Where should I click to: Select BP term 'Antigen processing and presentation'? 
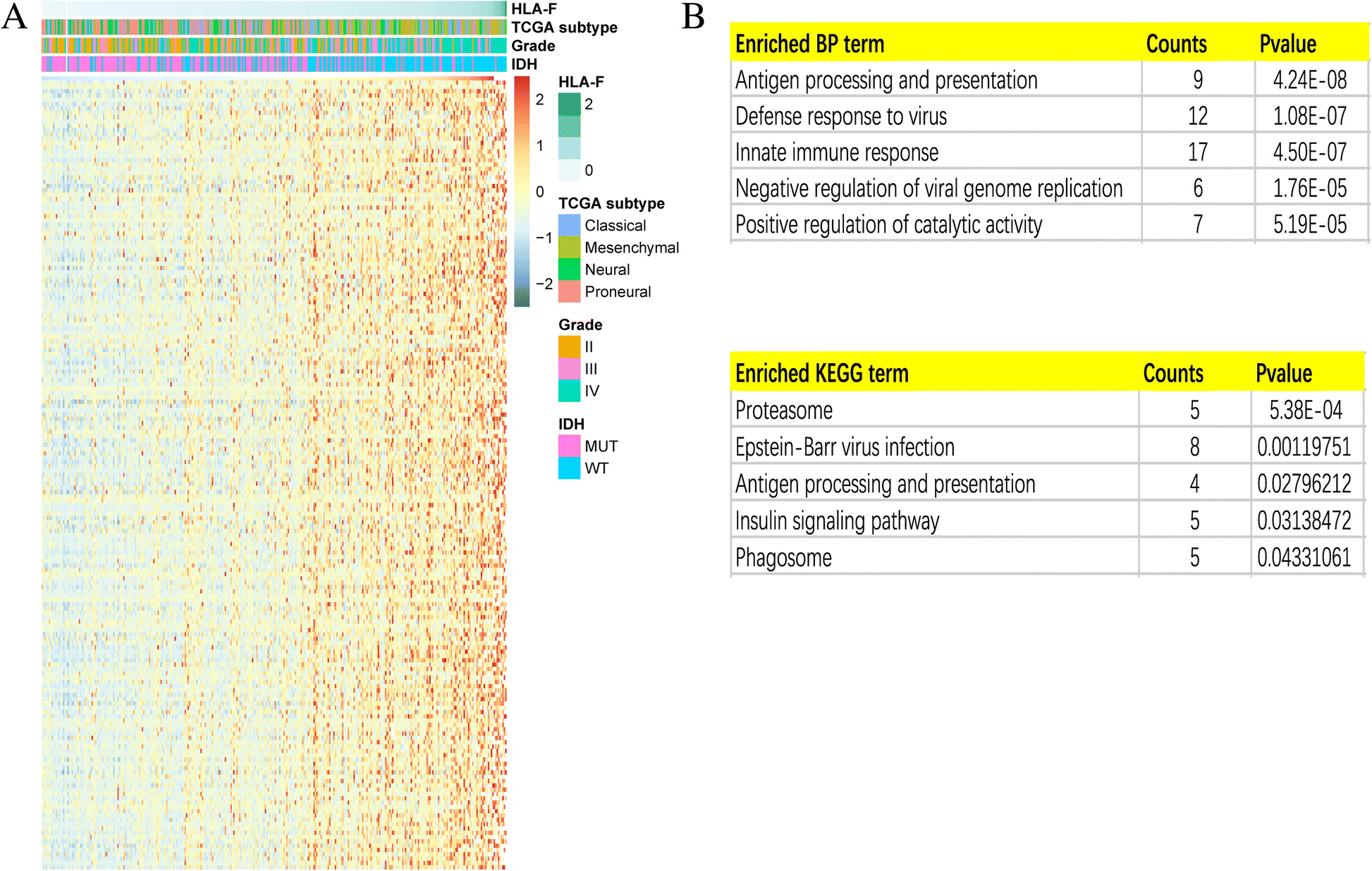886,80
